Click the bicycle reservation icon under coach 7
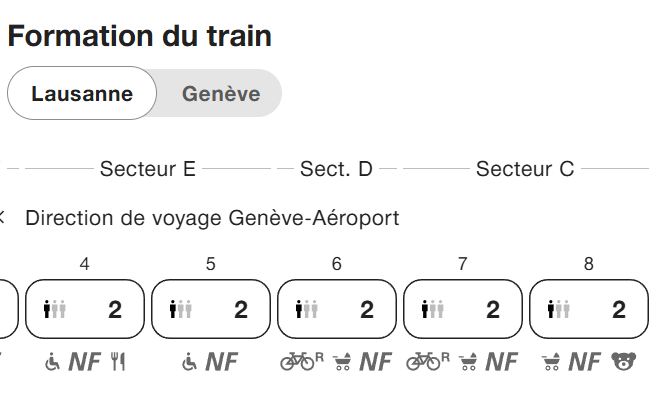Screen dimensions: 660x407 (427, 362)
